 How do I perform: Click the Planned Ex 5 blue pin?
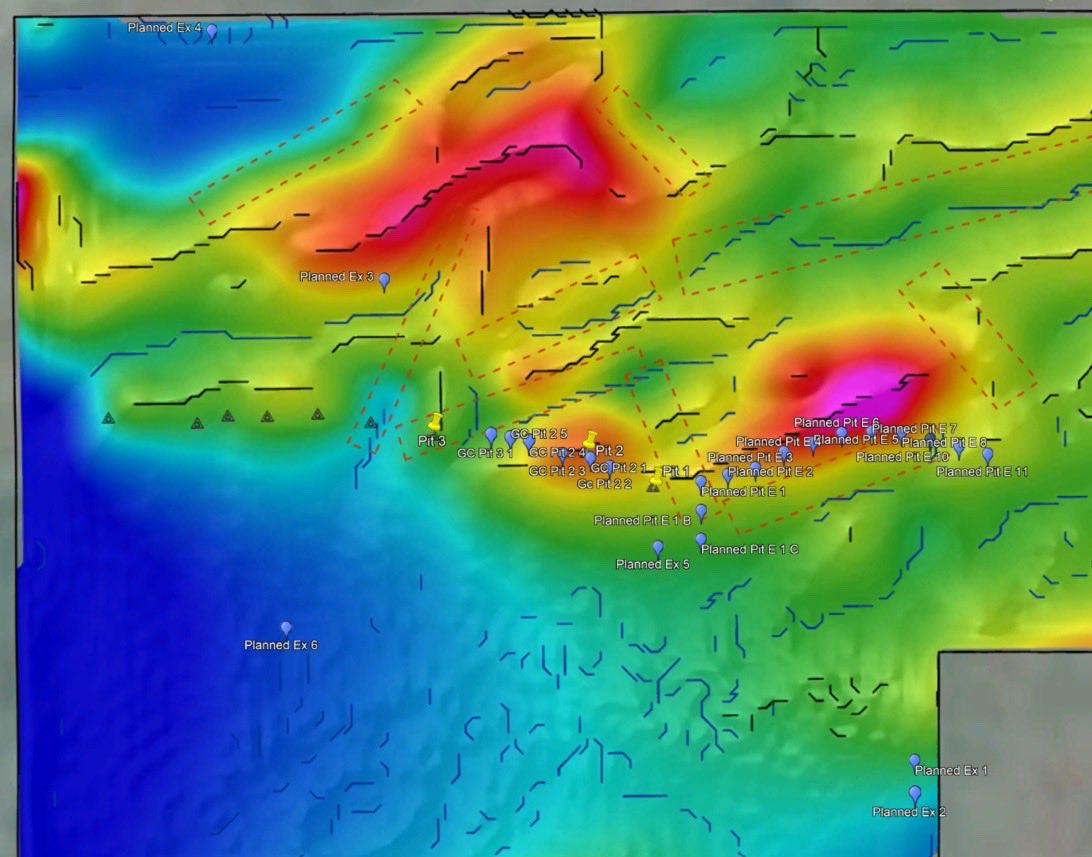(x=658, y=548)
